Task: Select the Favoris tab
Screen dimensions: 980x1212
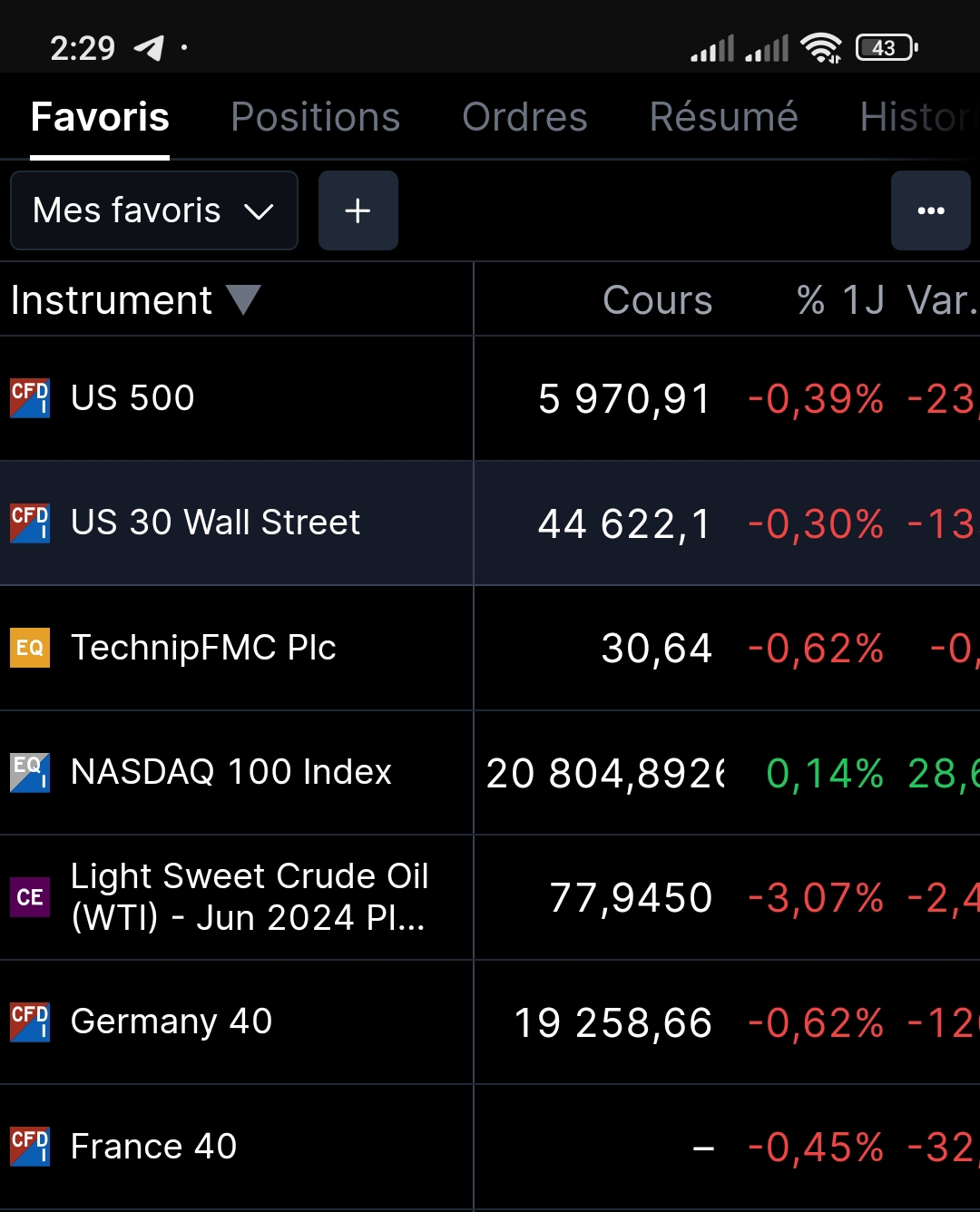Action: click(x=100, y=117)
